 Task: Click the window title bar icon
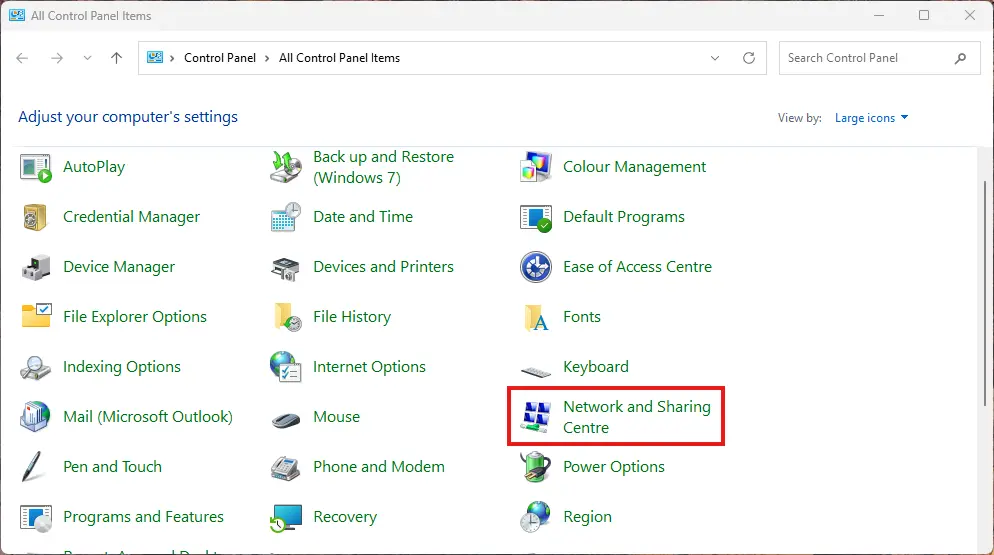(x=16, y=15)
